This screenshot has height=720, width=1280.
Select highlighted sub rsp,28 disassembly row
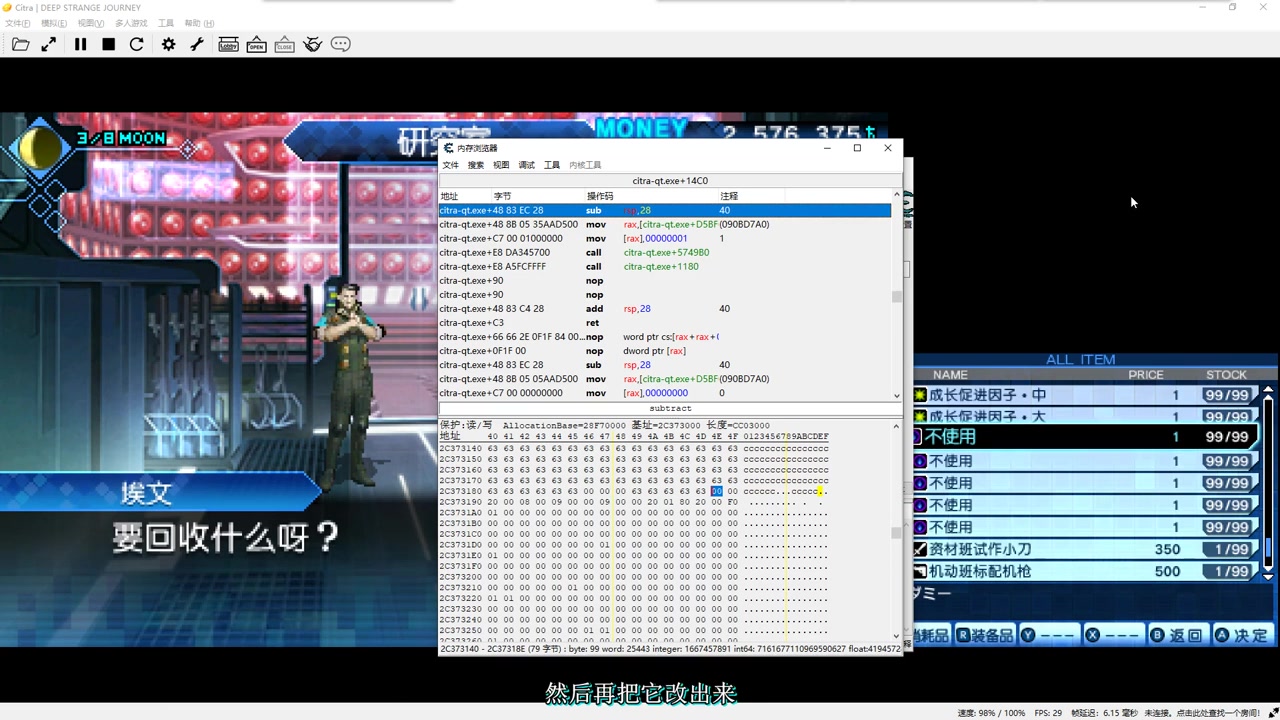coord(665,210)
